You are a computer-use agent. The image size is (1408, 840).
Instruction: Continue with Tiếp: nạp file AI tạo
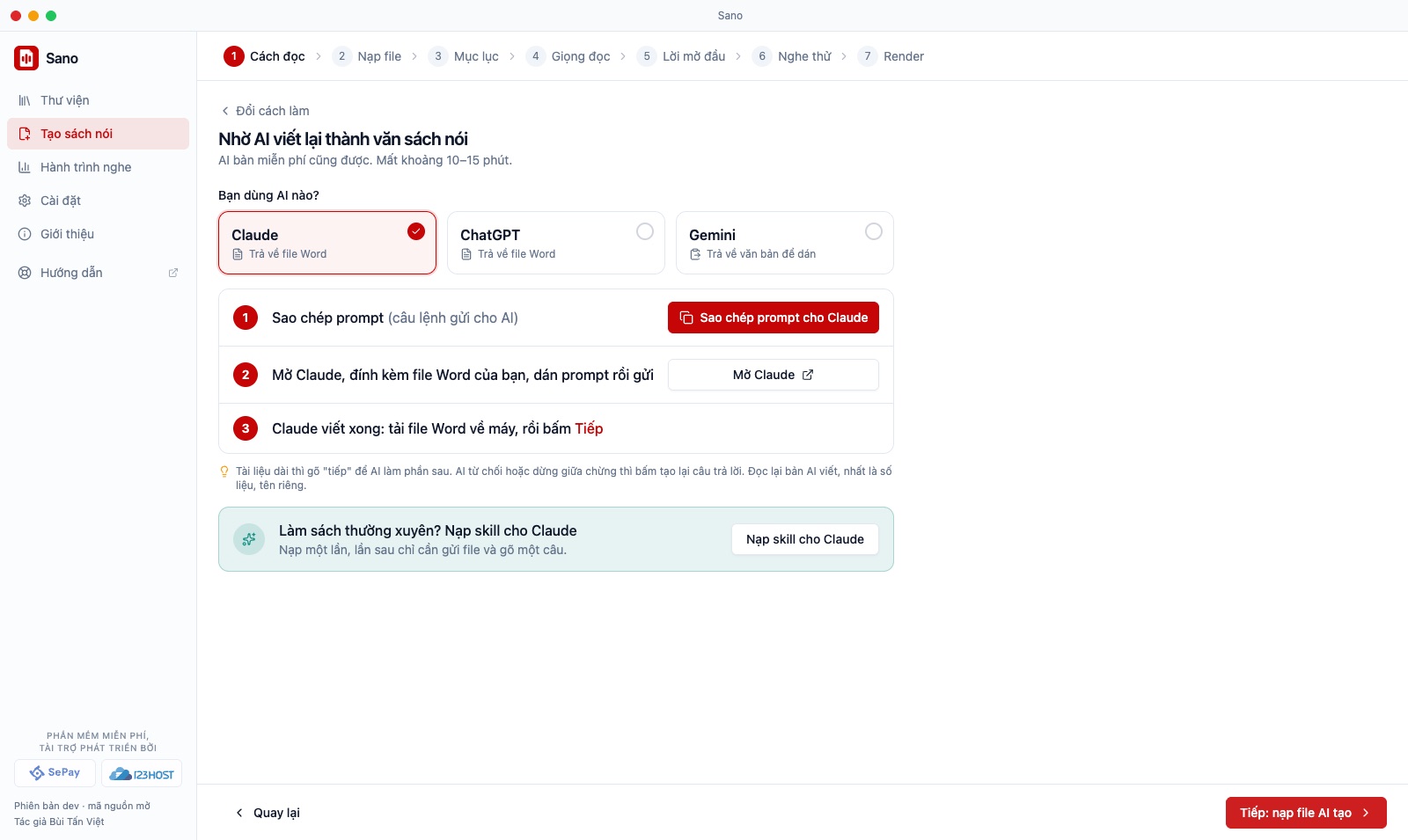click(1306, 813)
